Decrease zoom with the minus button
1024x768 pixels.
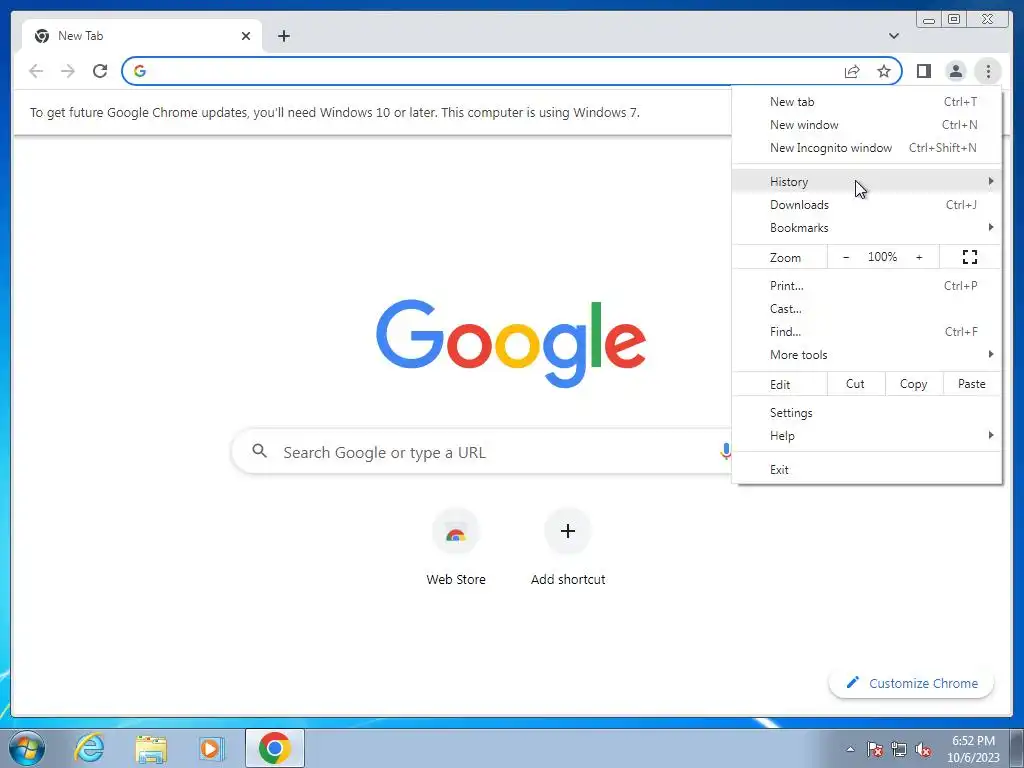tap(846, 257)
